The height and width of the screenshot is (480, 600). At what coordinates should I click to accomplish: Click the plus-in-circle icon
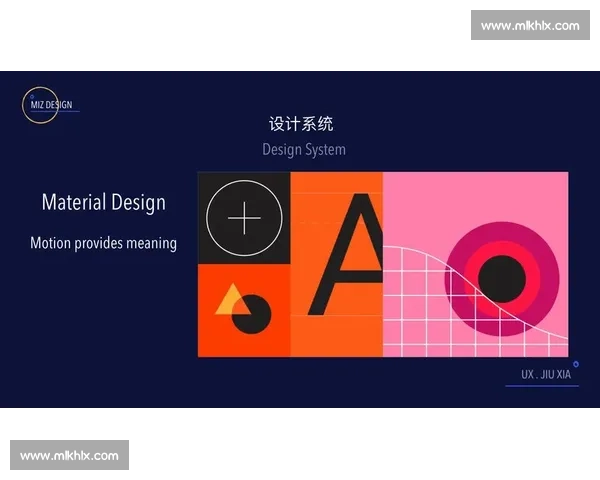[x=244, y=218]
